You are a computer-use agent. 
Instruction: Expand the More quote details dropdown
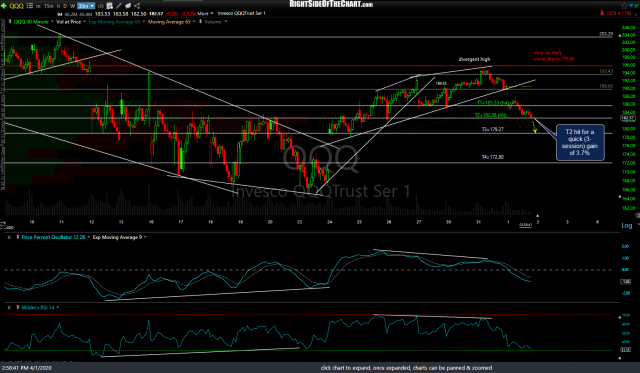[x=205, y=13]
